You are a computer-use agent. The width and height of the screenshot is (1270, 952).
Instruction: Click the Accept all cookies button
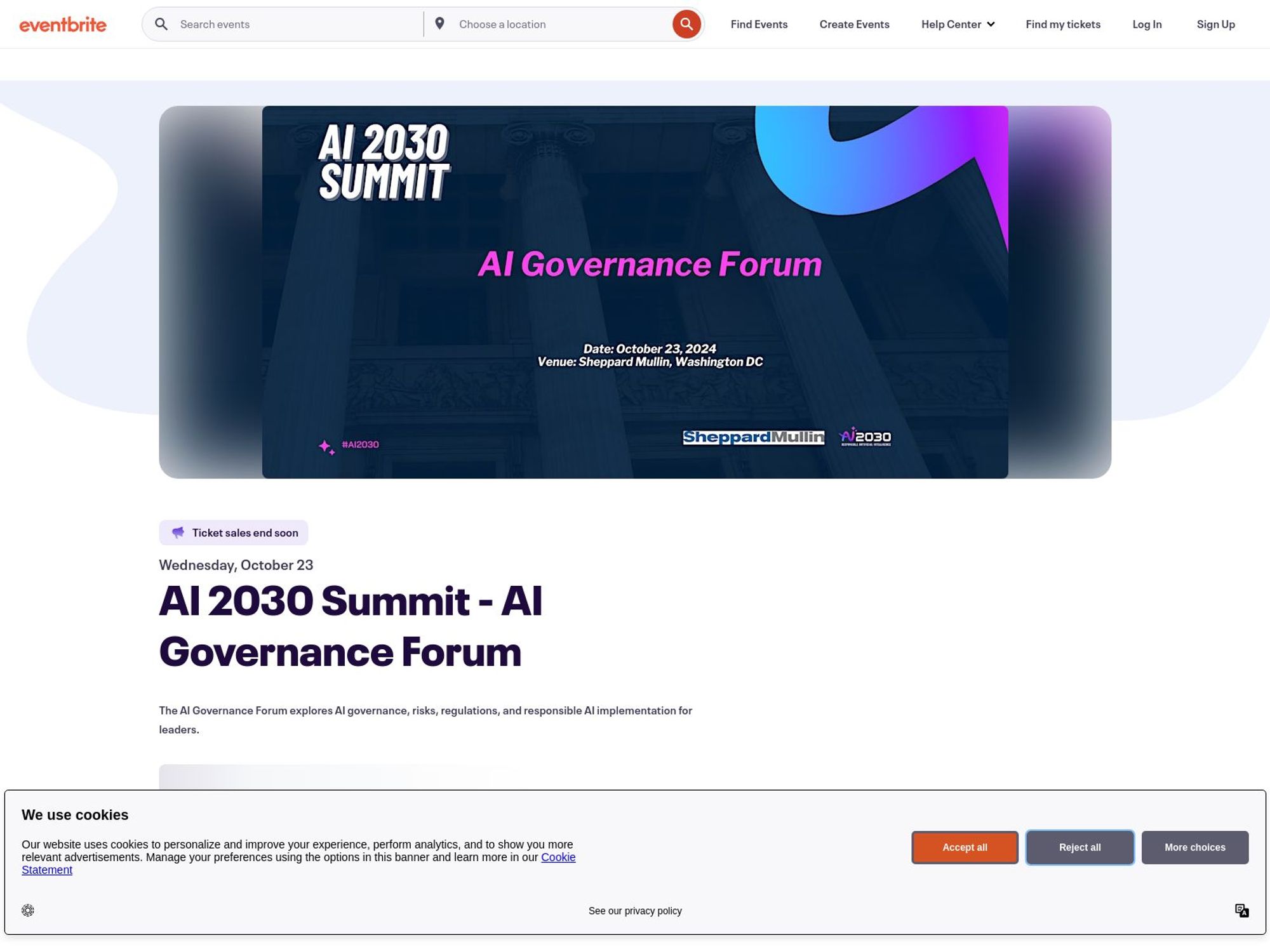[964, 847]
